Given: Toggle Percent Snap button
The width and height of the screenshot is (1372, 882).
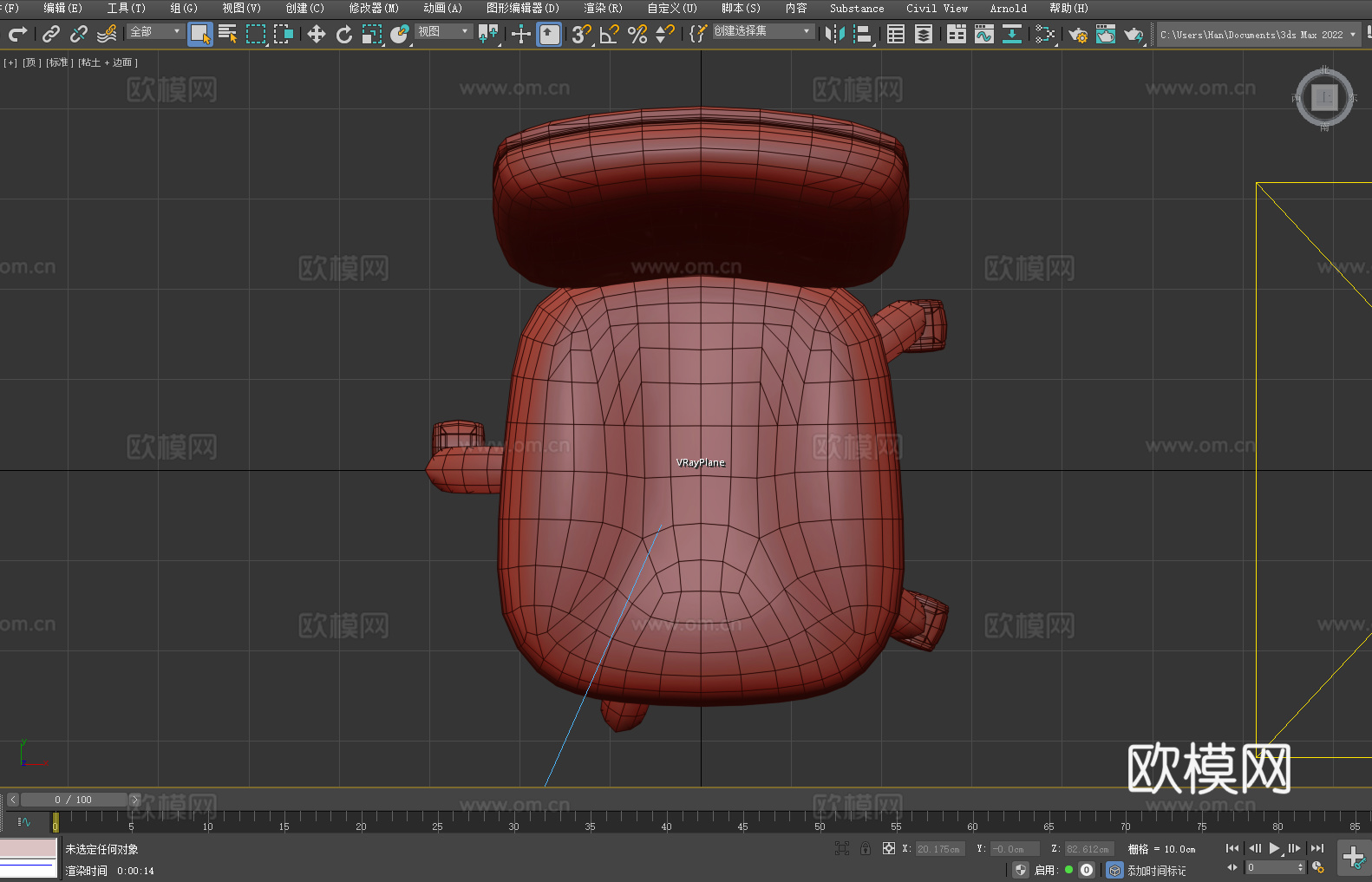Looking at the screenshot, I should click(x=637, y=34).
